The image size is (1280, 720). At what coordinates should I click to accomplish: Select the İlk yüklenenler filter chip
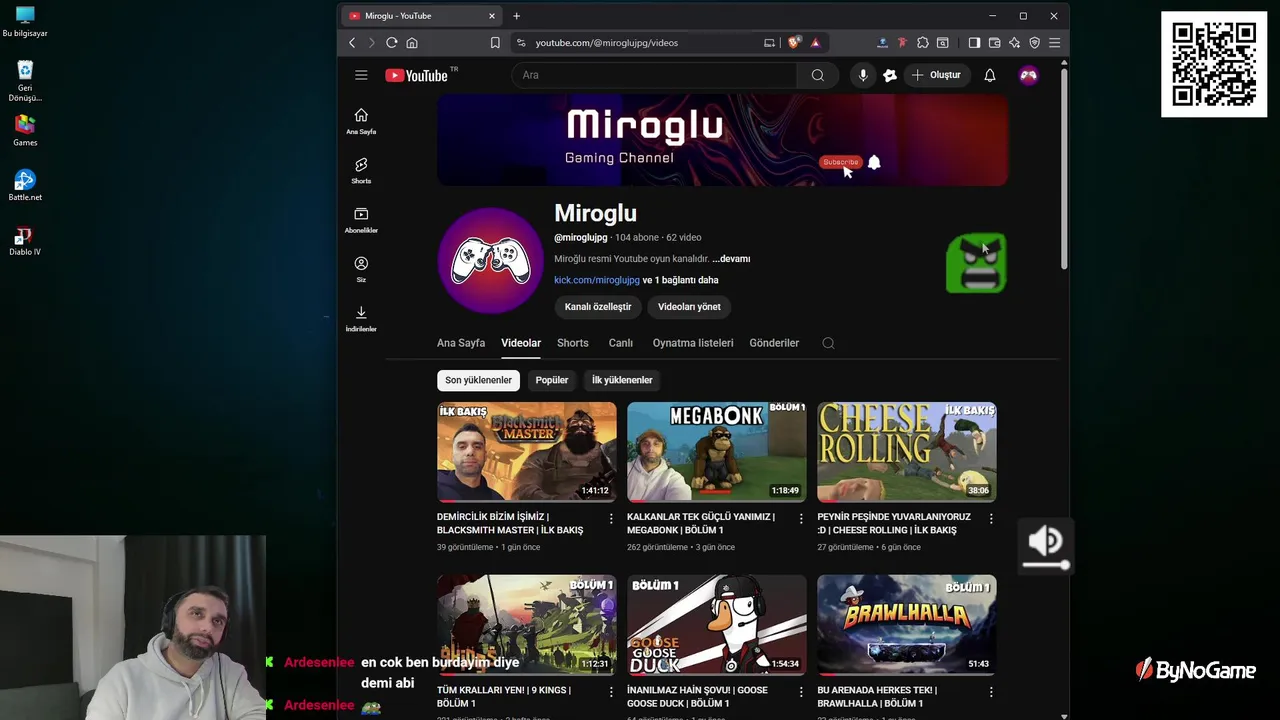622,380
